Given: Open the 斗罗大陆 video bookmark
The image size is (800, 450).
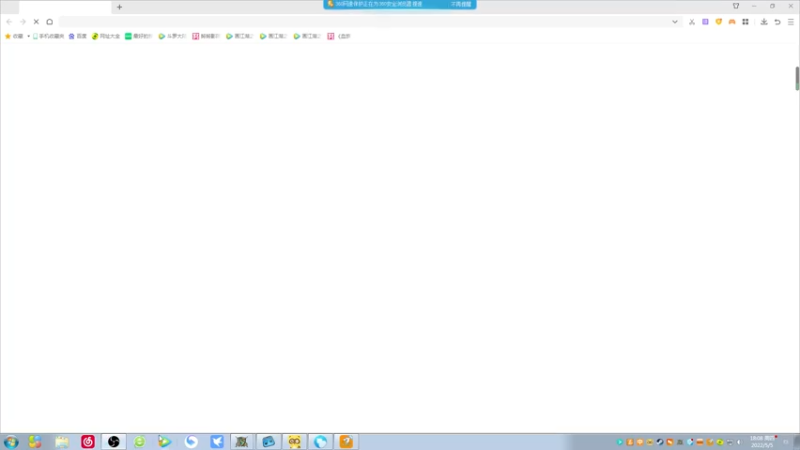Looking at the screenshot, I should tap(172, 36).
